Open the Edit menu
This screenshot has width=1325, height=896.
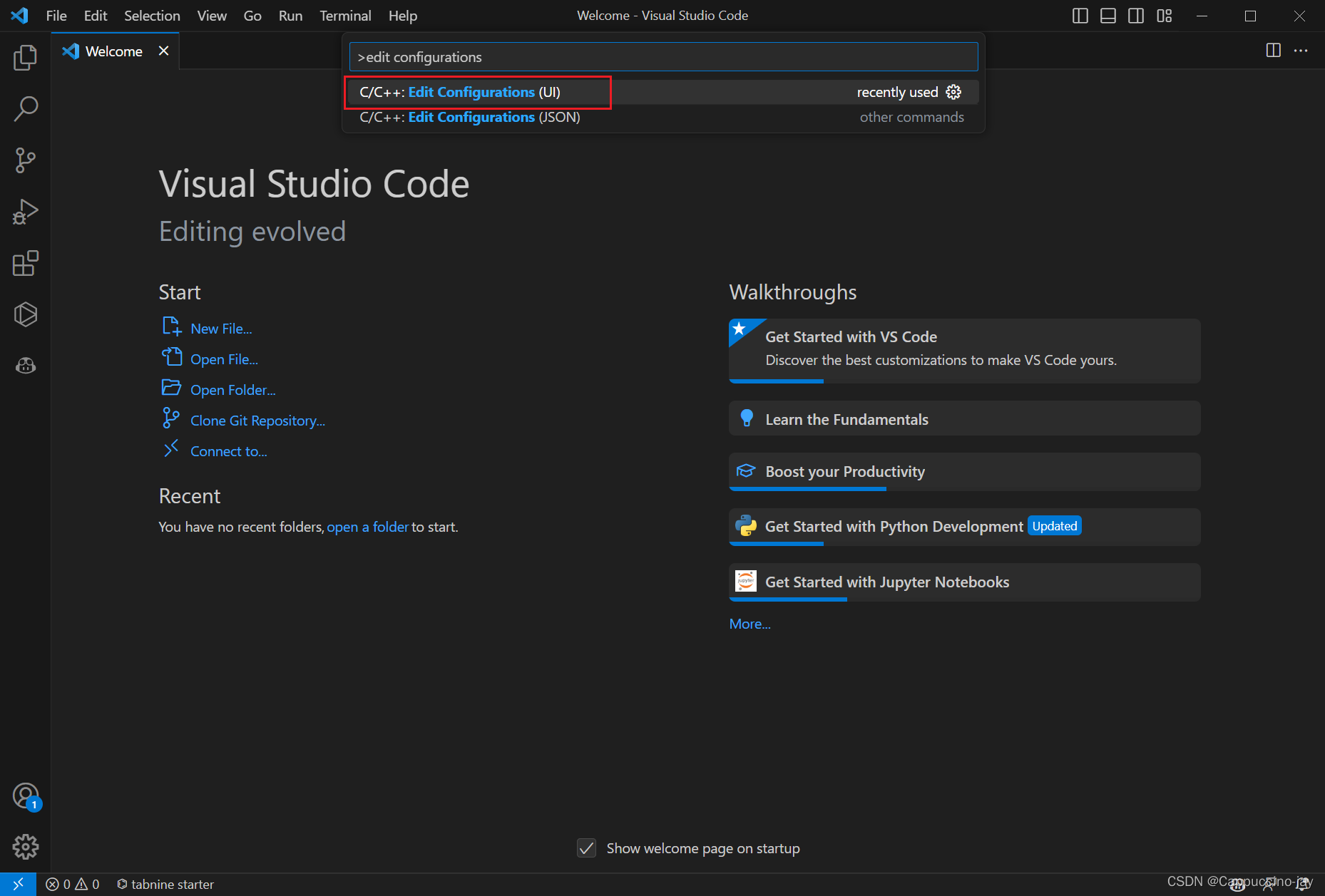[x=96, y=16]
